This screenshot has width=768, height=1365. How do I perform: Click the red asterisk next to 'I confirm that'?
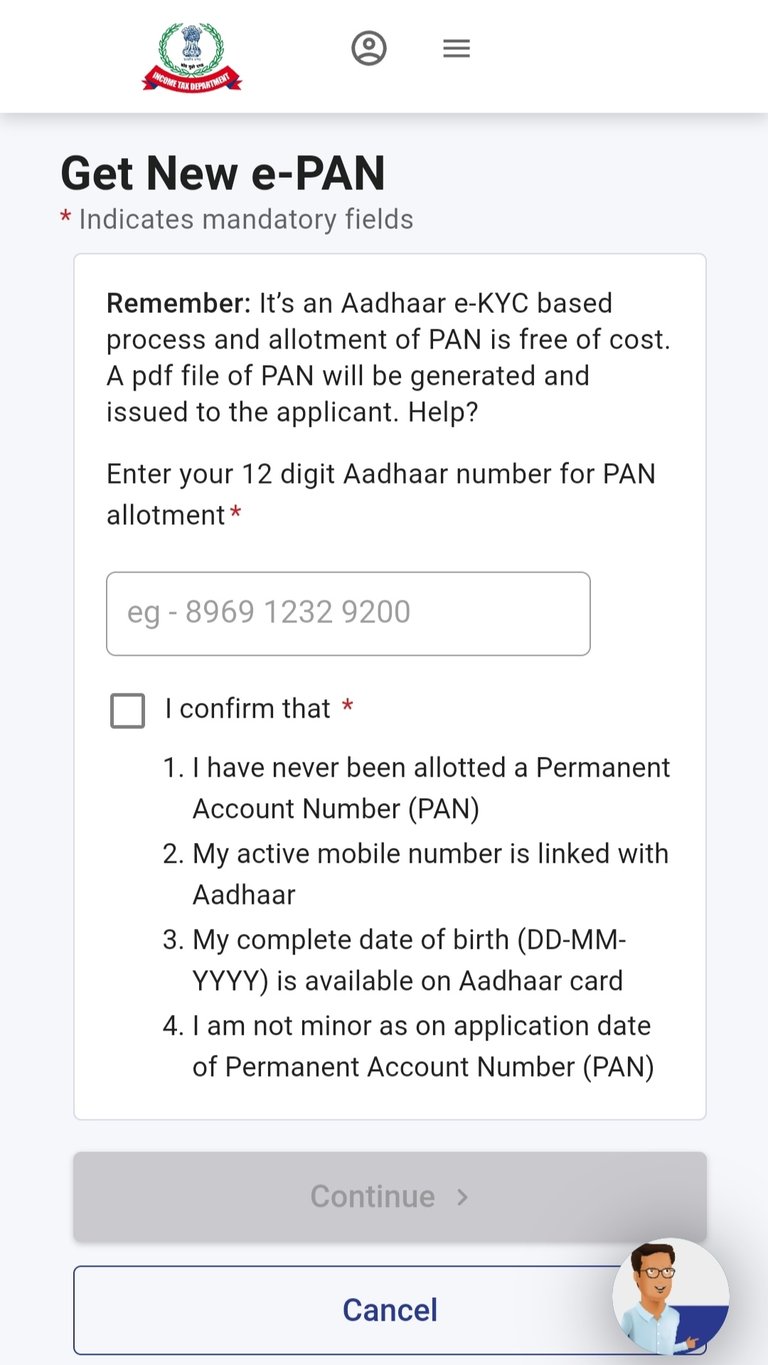[x=347, y=707]
